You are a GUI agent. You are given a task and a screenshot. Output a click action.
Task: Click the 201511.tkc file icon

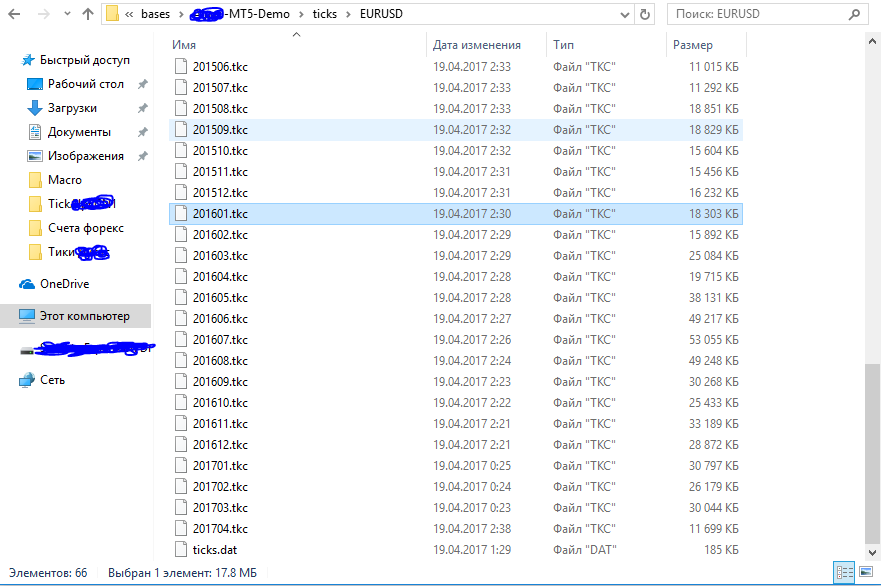181,172
